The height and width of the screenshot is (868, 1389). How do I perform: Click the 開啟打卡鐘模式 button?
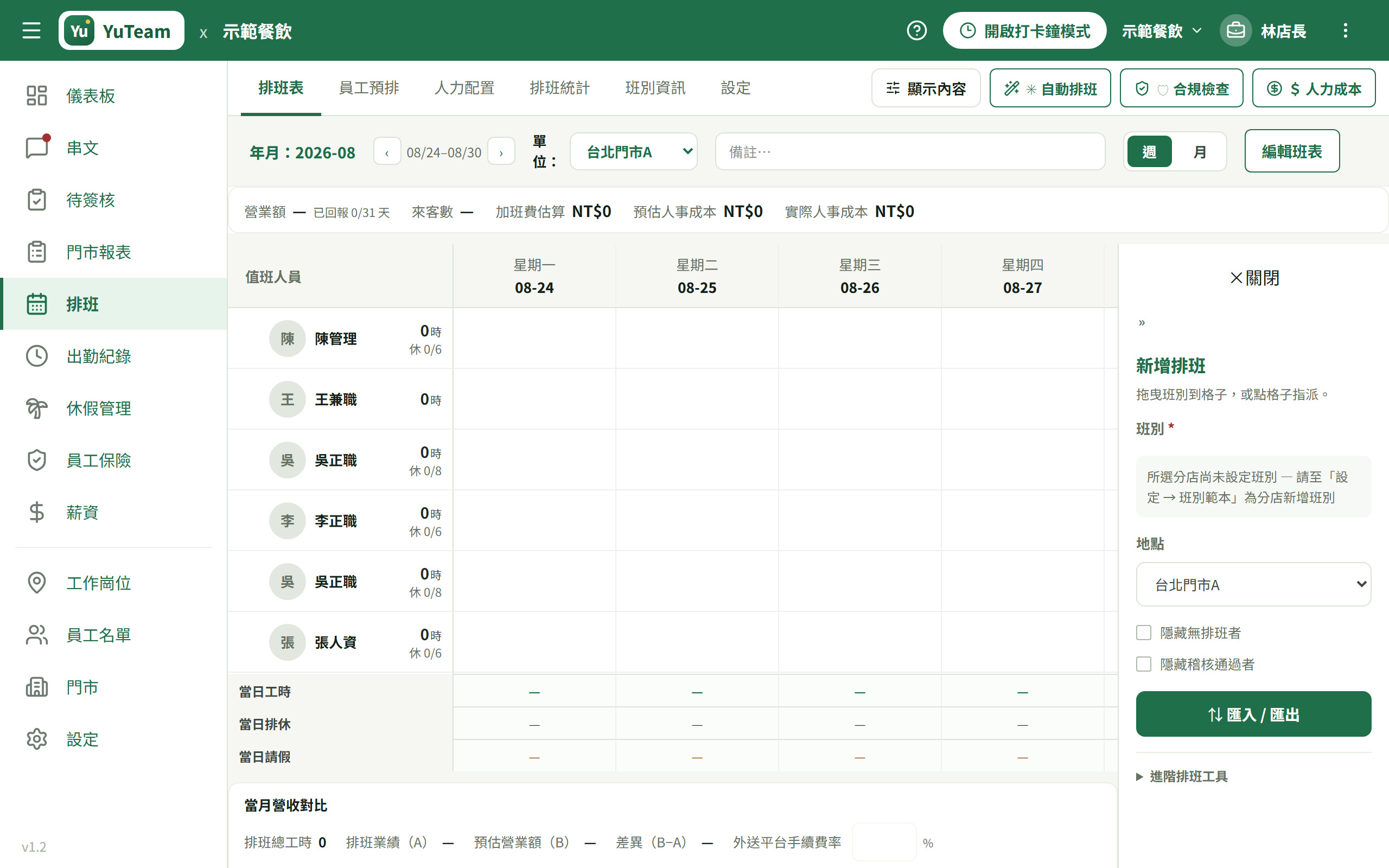[x=1024, y=30]
